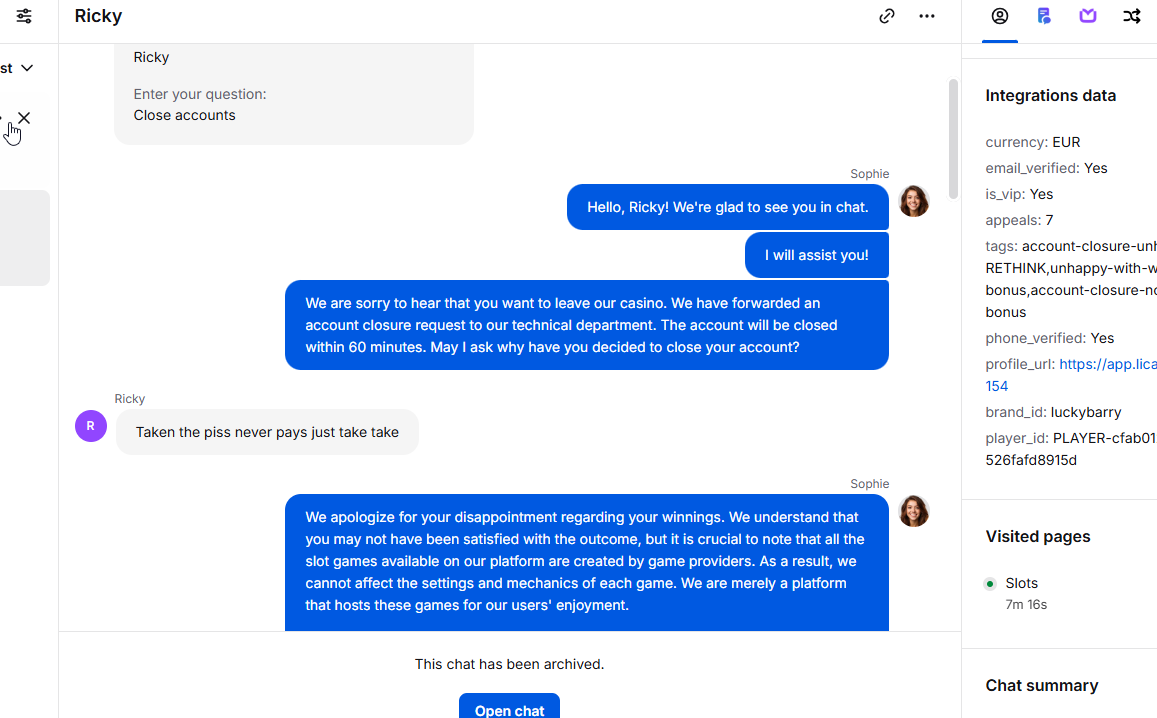
Task: Click Ricky's purple R avatar
Action: point(91,426)
